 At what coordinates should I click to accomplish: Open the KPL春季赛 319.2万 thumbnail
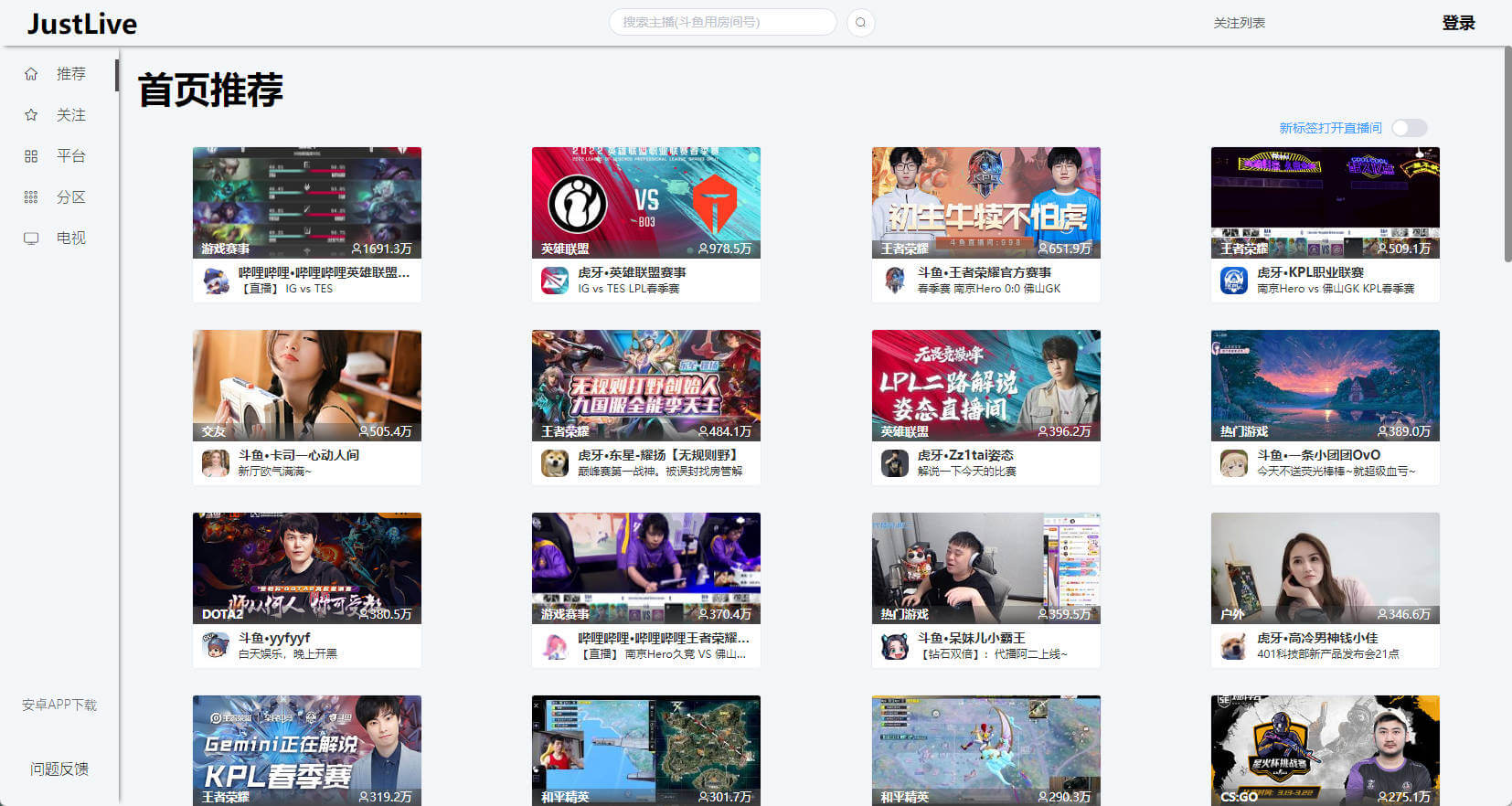(307, 750)
